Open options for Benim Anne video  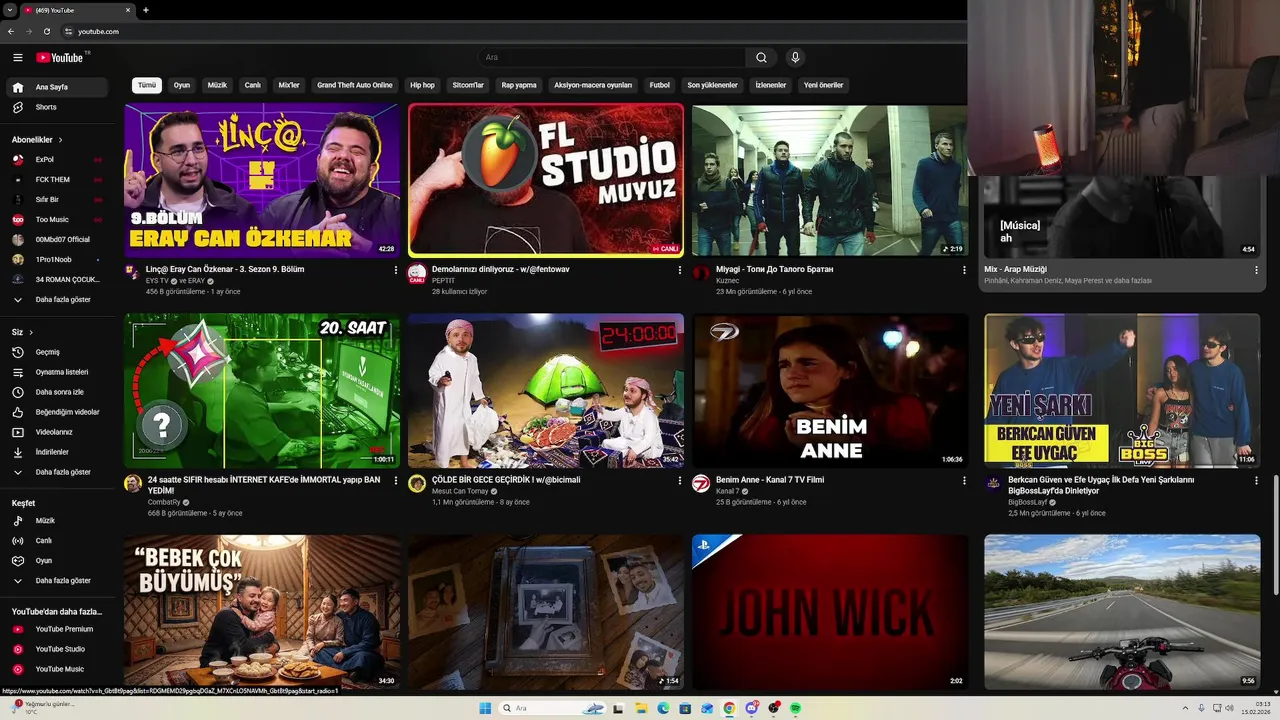tap(964, 480)
